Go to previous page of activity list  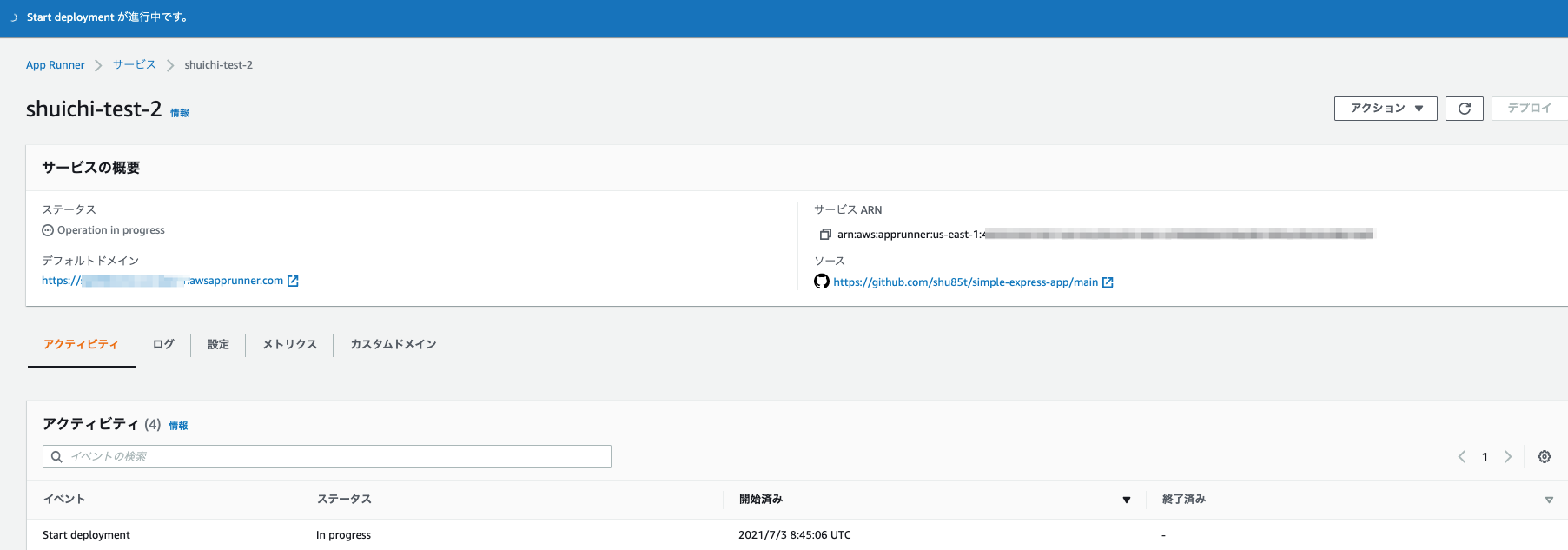coord(1462,457)
